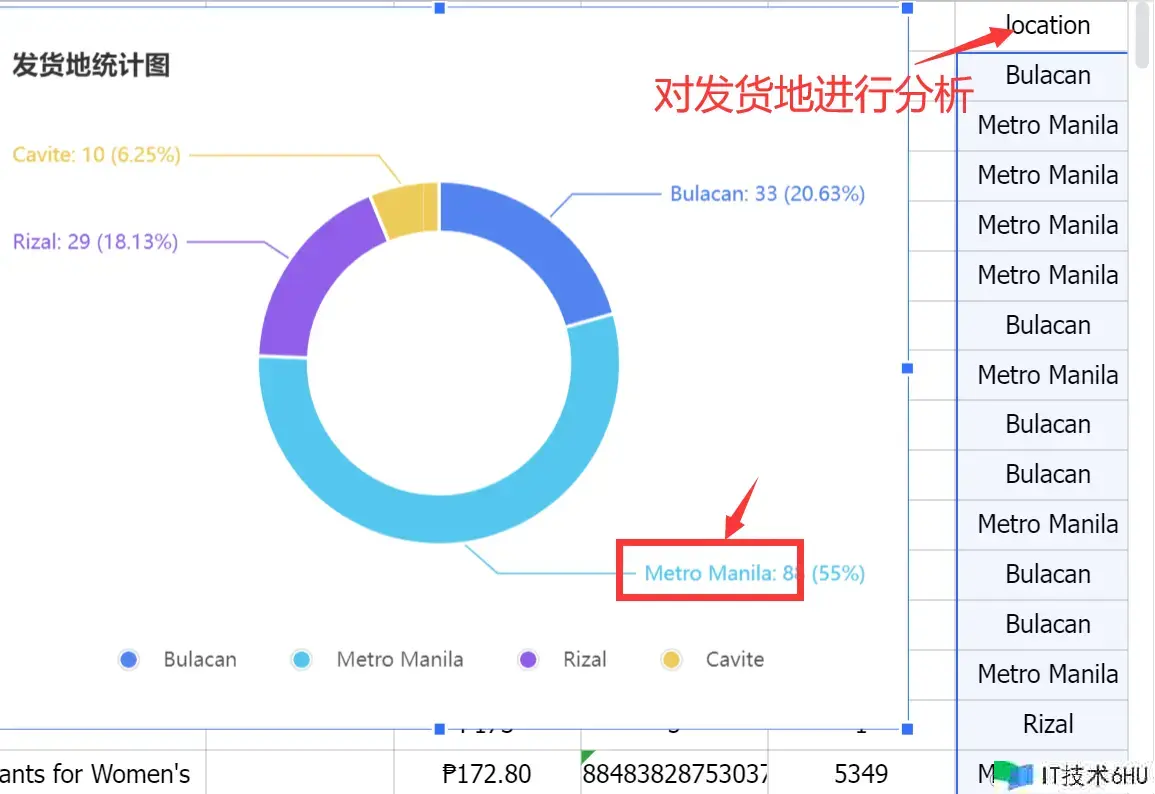This screenshot has width=1155, height=794.
Task: Click the 'Bulacan: 33 (20.63%)' data label
Action: pyautogui.click(x=767, y=194)
